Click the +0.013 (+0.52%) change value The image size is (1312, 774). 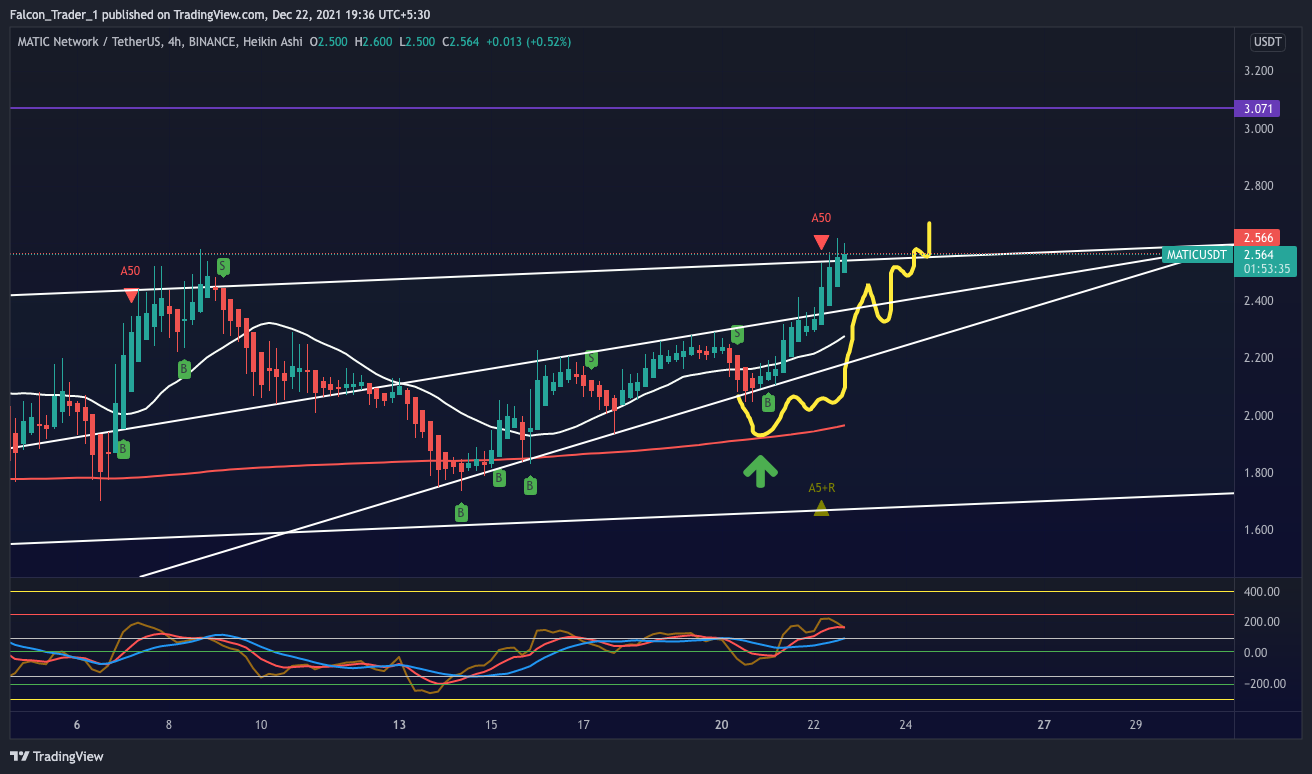[527, 41]
